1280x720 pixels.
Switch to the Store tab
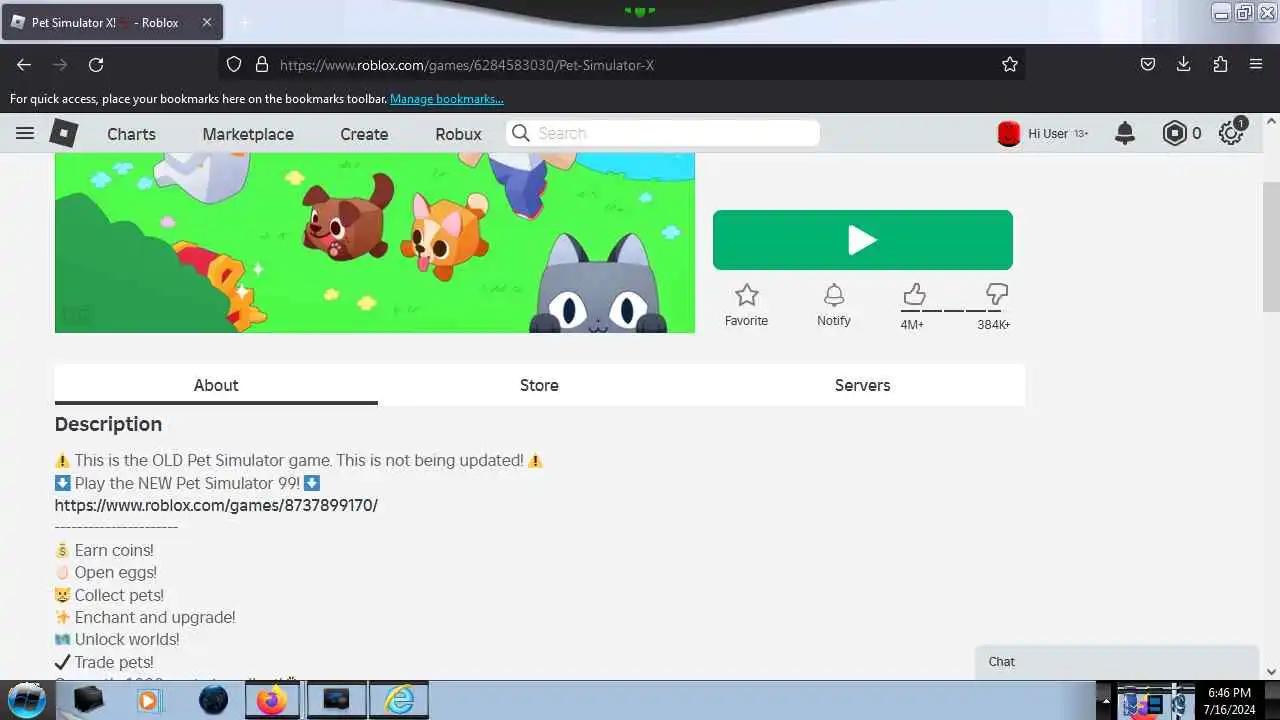coord(539,385)
